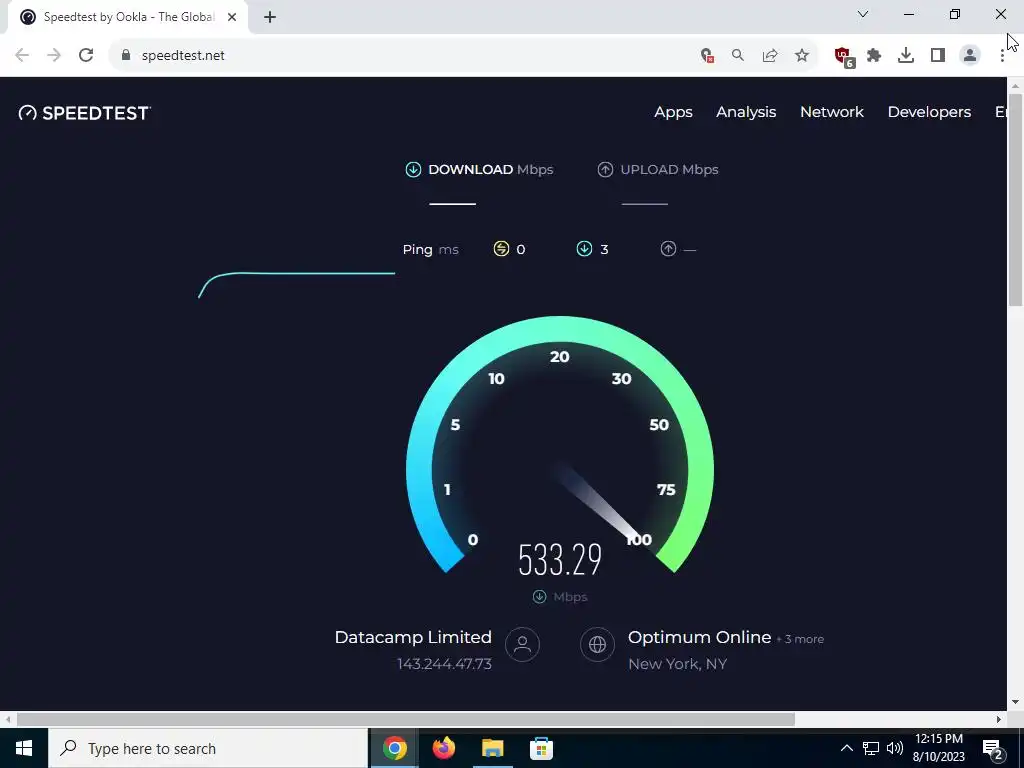
Task: Select the Speedtest by Ookla tab
Action: pos(127,17)
